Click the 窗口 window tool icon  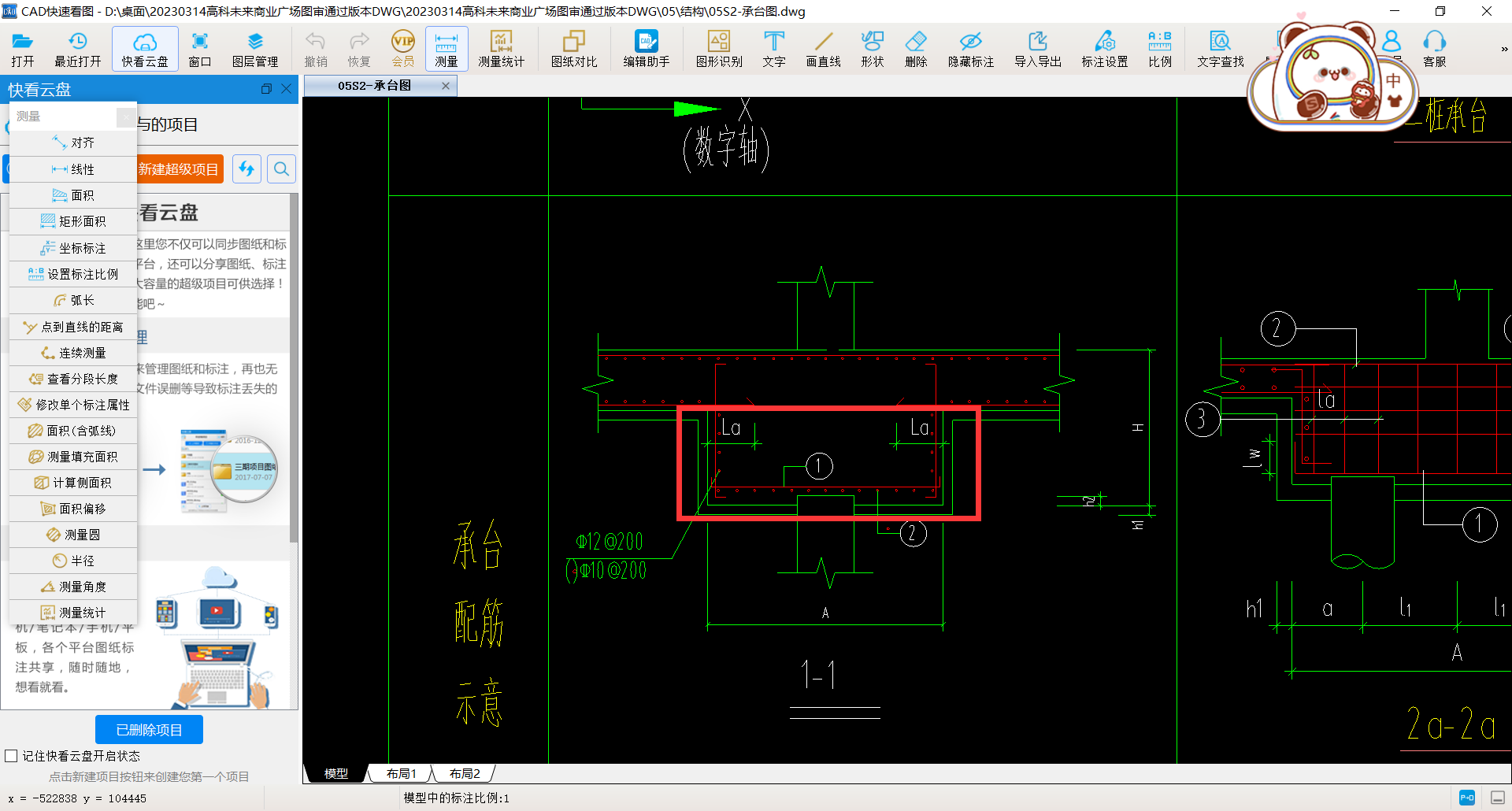pos(200,49)
